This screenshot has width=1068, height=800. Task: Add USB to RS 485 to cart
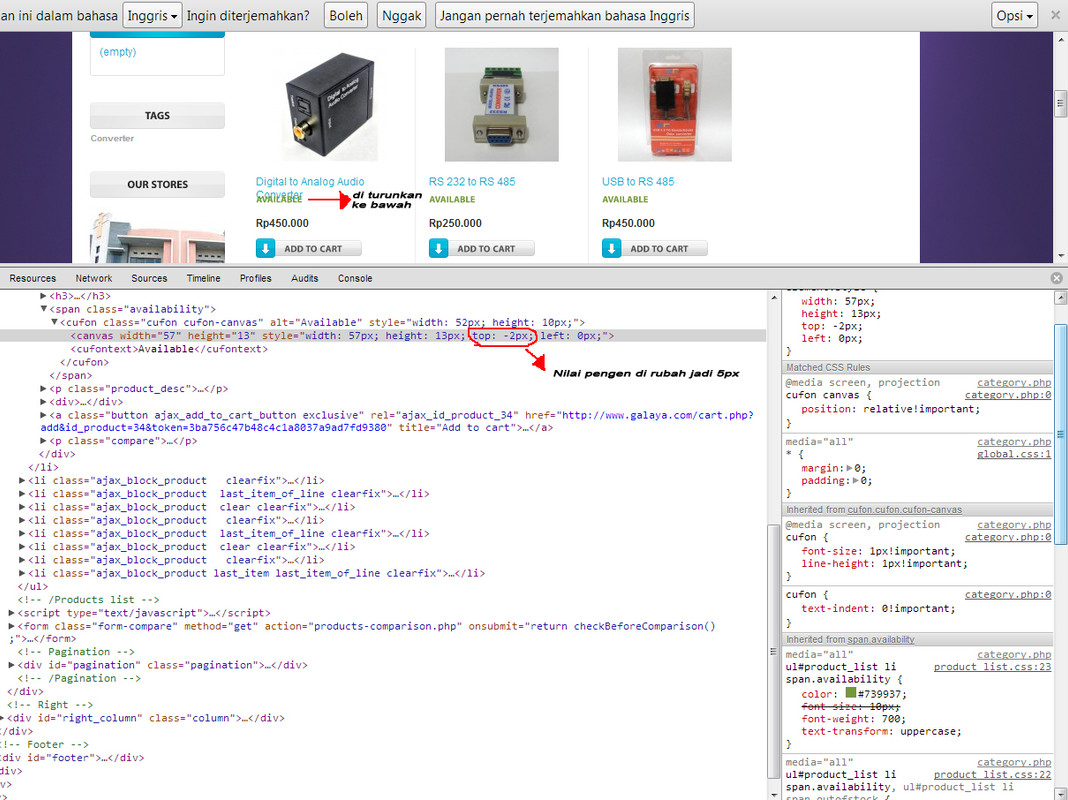tap(655, 249)
